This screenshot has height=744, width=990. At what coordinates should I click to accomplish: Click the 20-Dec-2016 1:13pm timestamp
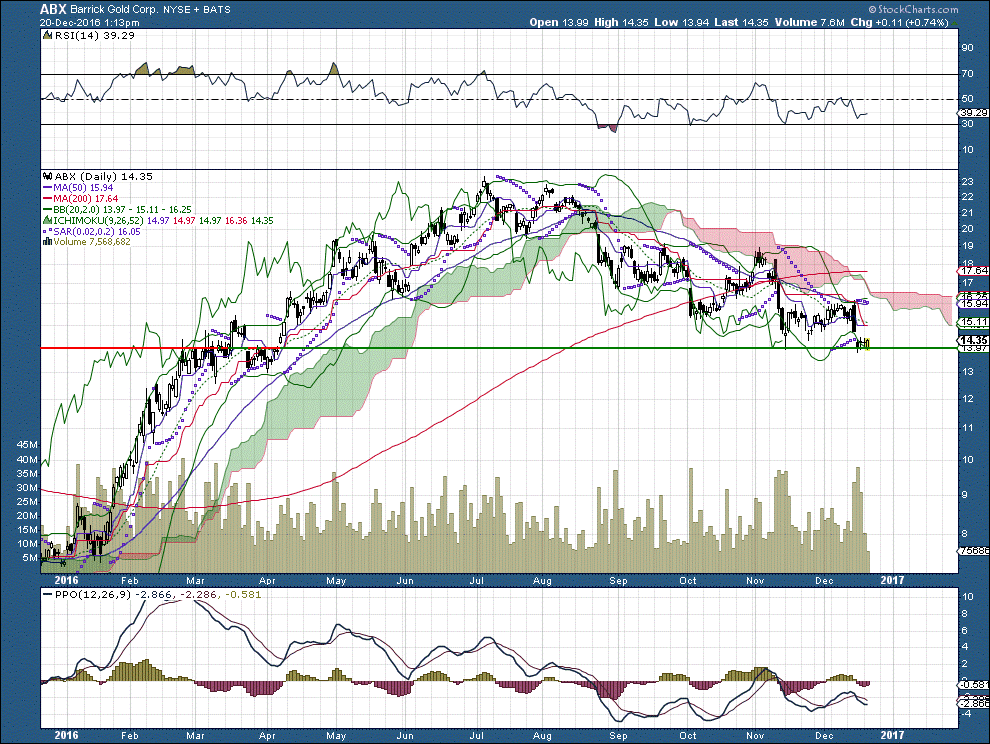90,22
